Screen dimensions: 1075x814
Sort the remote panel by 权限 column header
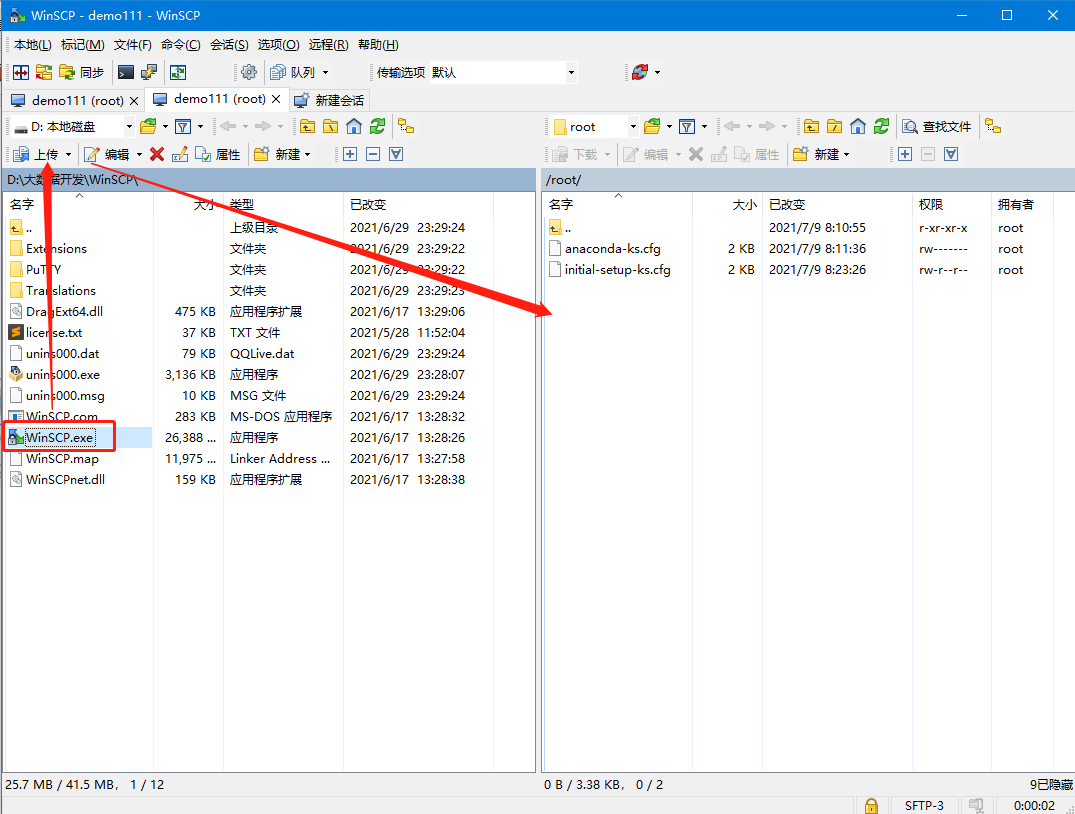952,204
